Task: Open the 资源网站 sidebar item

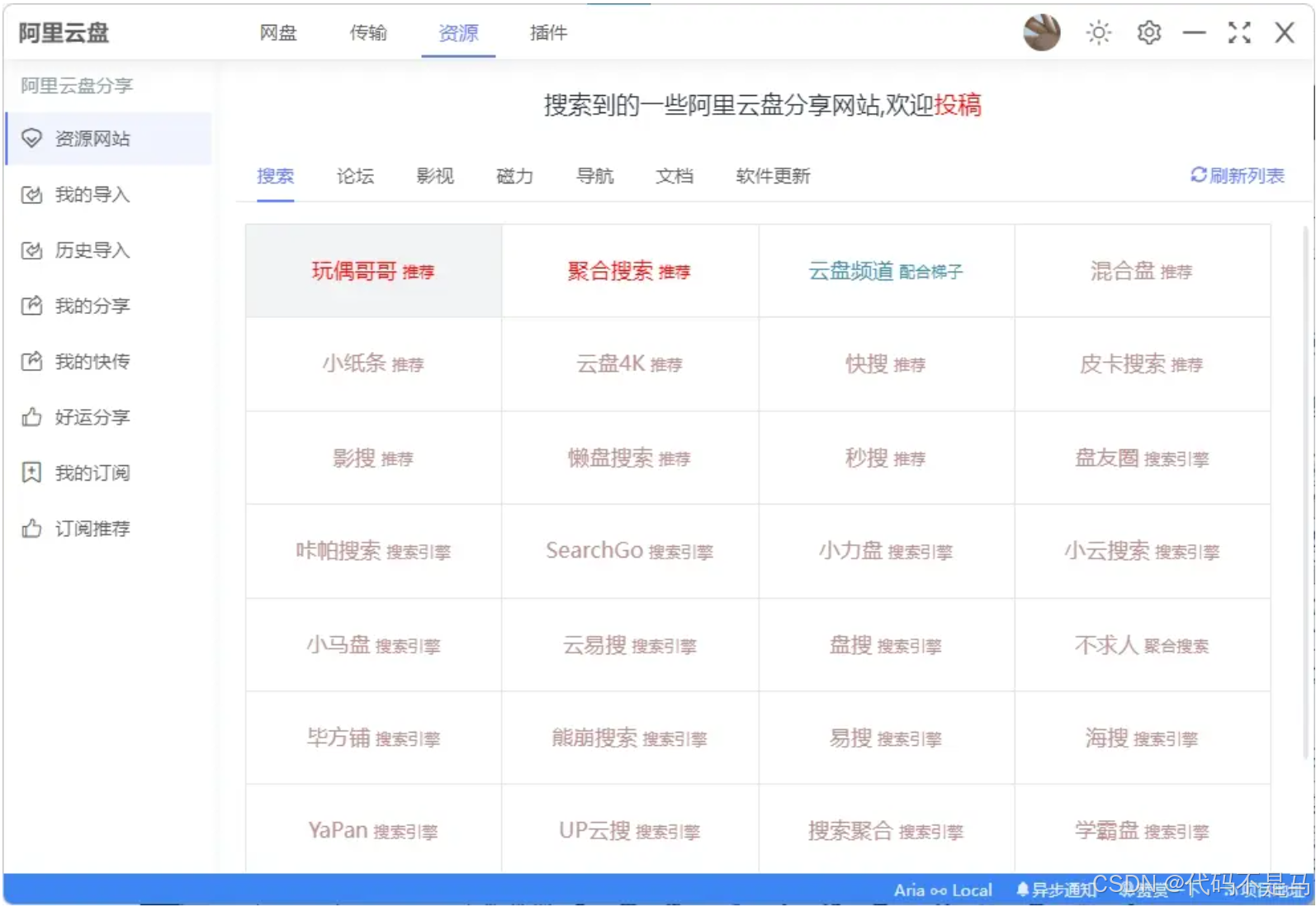Action: 108,139
